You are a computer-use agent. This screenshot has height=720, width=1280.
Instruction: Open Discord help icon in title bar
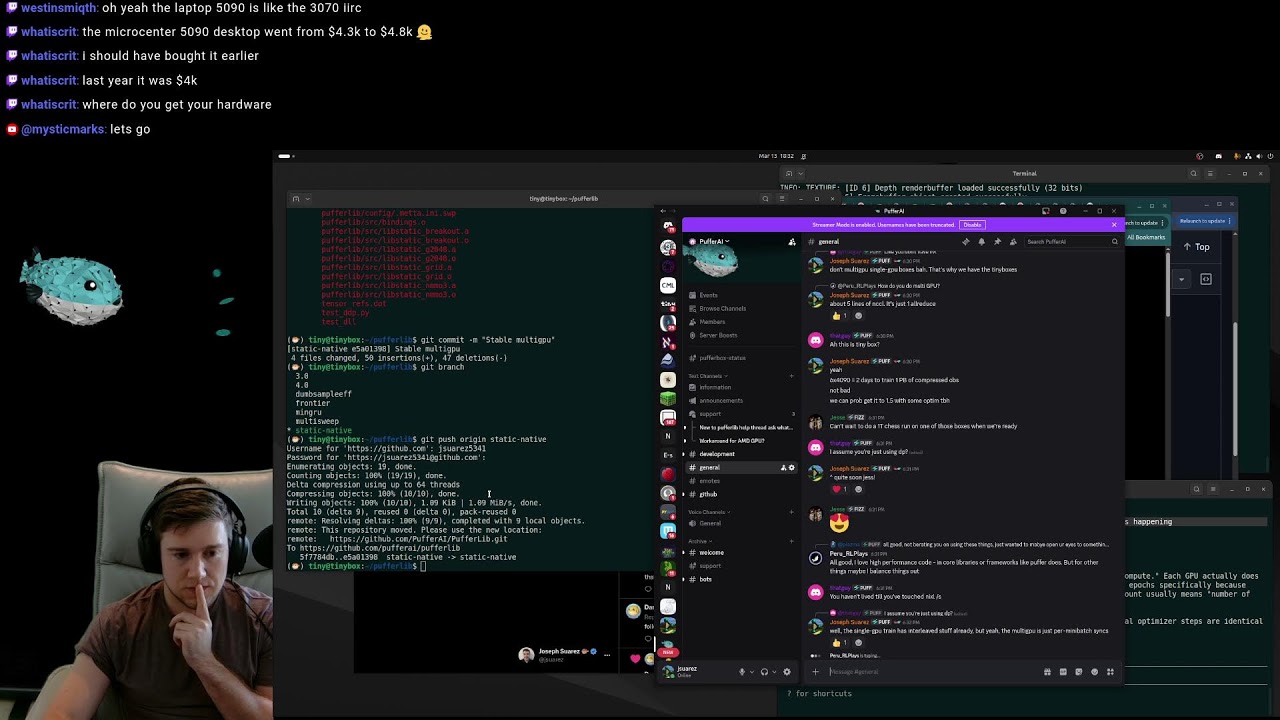pyautogui.click(x=1062, y=211)
